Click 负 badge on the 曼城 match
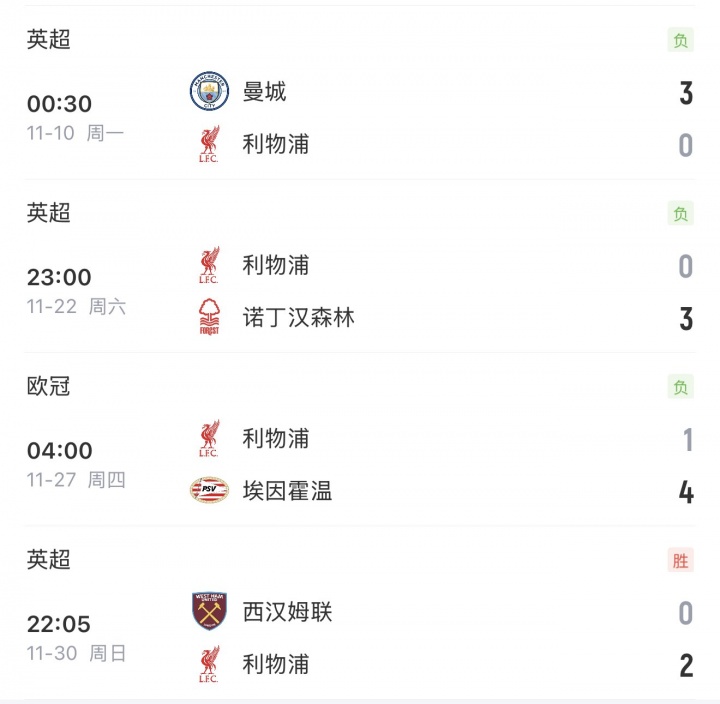Screen dimensions: 720x704 tap(681, 41)
